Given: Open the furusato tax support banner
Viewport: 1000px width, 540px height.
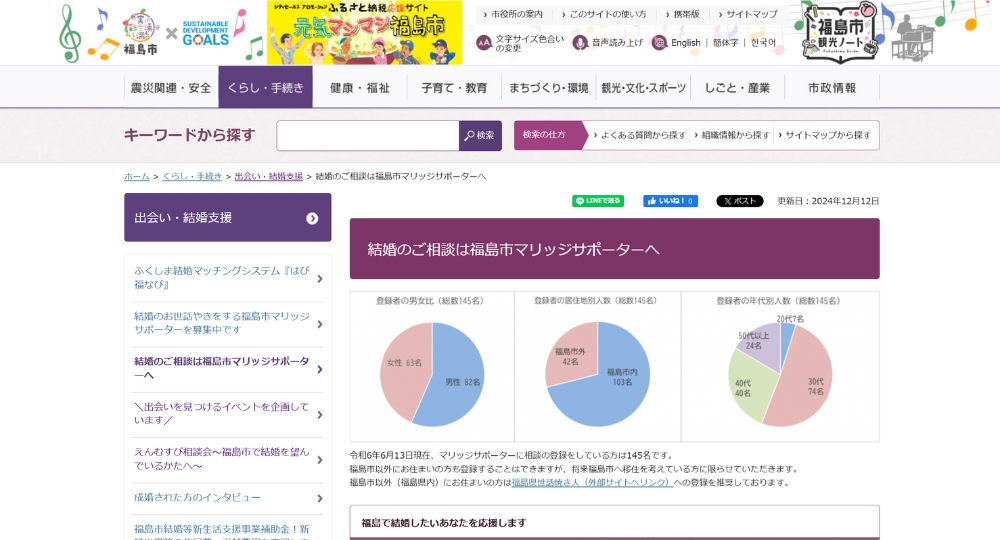Looking at the screenshot, I should [364, 32].
